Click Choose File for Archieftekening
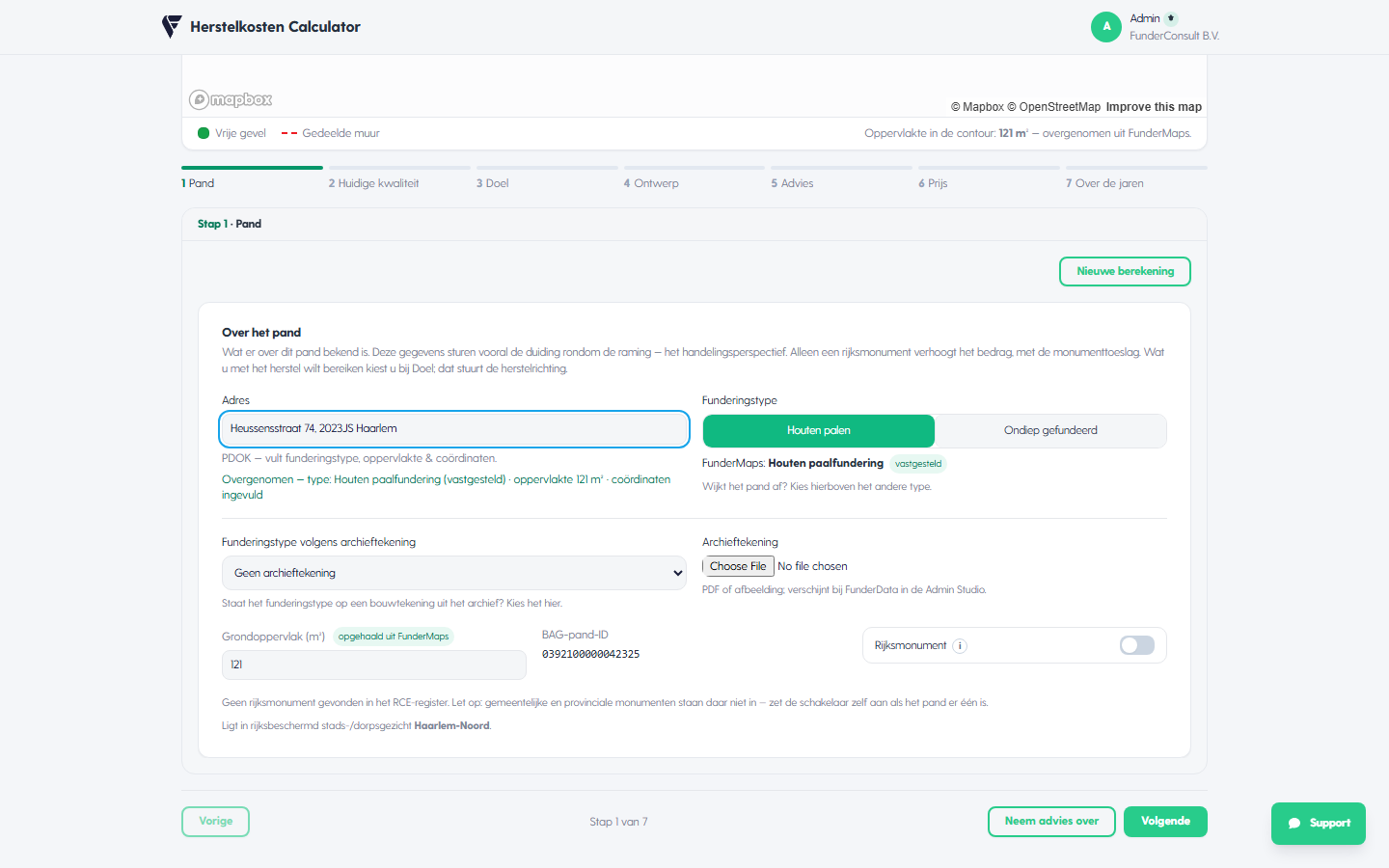The height and width of the screenshot is (868, 1389). point(738,567)
